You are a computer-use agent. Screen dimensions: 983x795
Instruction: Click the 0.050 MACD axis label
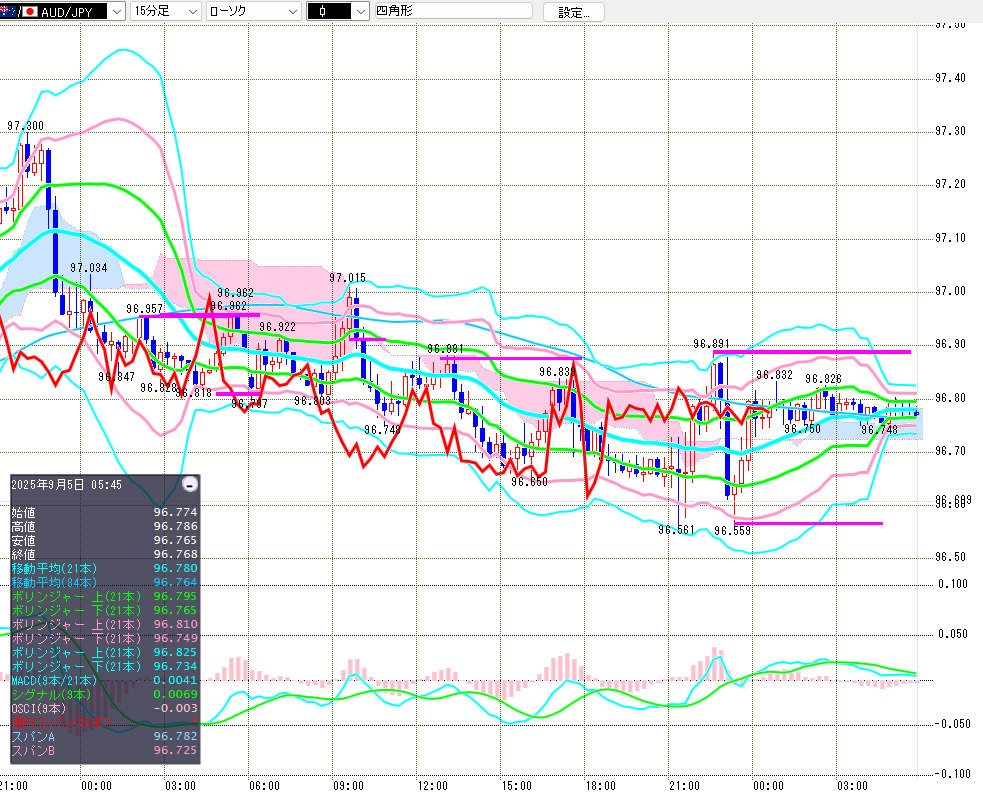tap(953, 634)
